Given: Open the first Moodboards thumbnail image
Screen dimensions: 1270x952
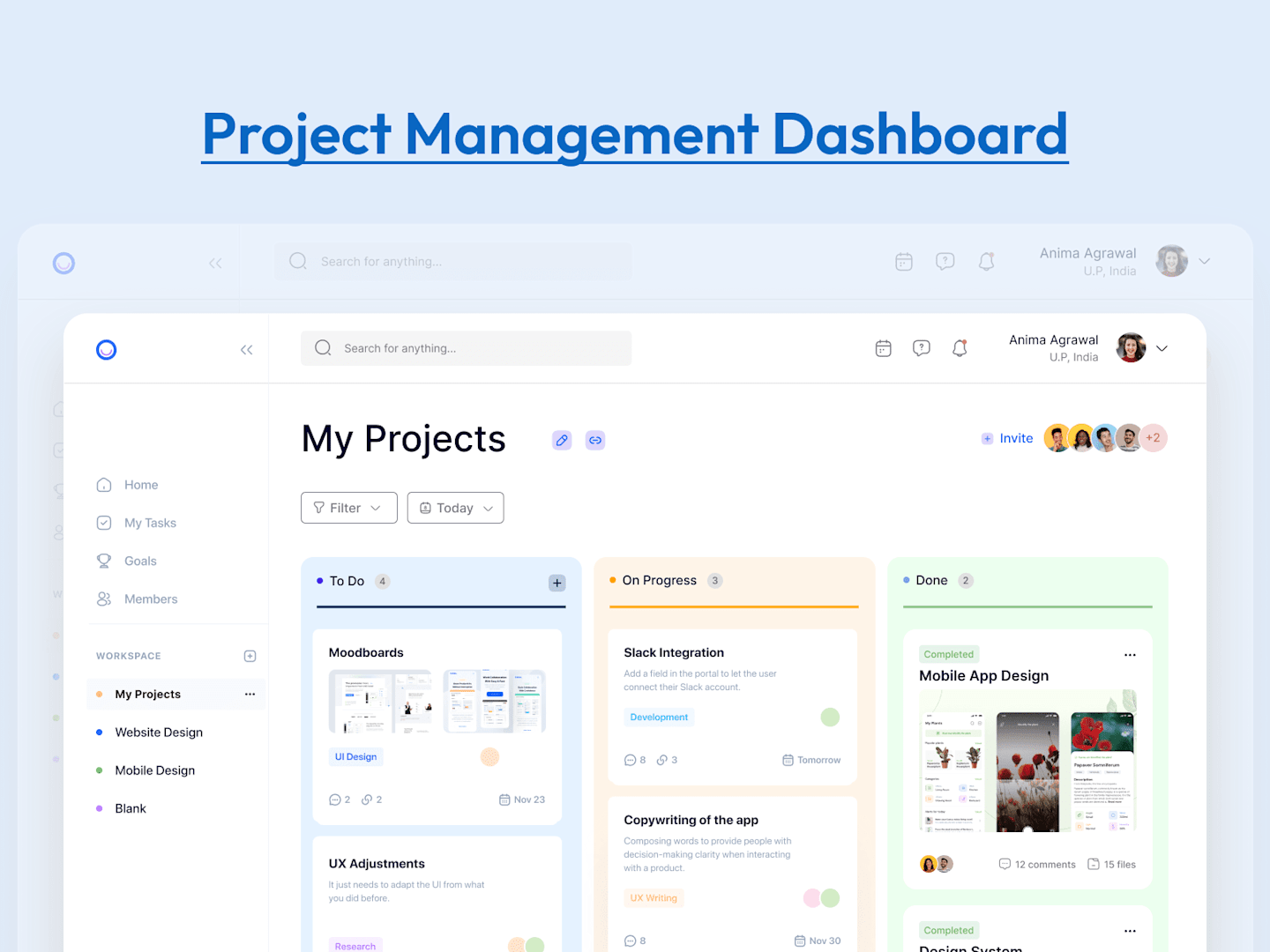Looking at the screenshot, I should pos(380,702).
